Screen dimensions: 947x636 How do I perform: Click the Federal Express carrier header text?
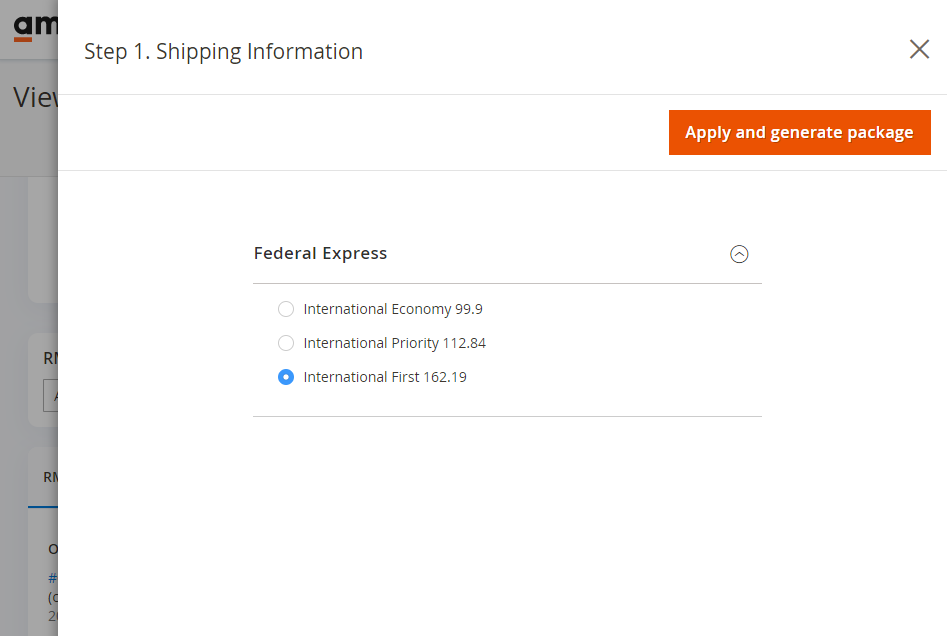click(320, 253)
